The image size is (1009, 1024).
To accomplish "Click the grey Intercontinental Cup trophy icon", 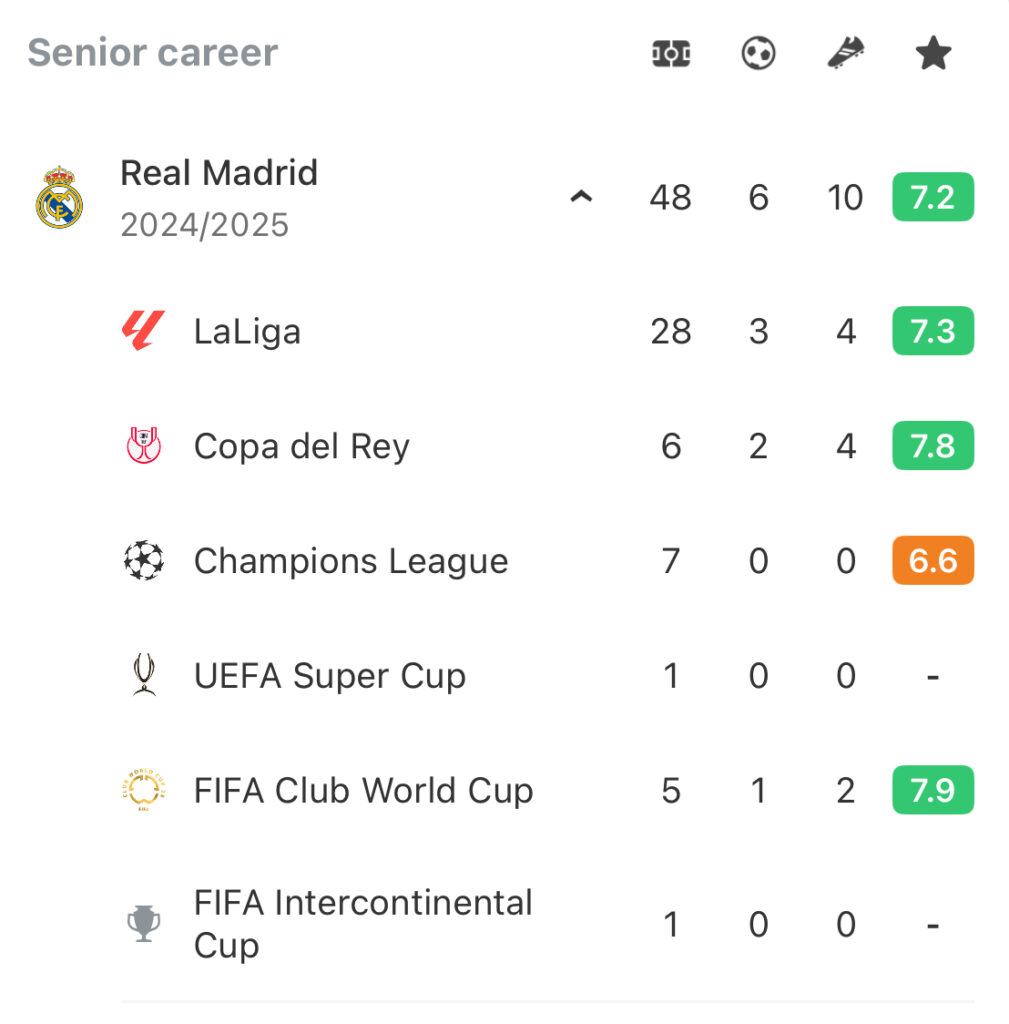I will [144, 923].
